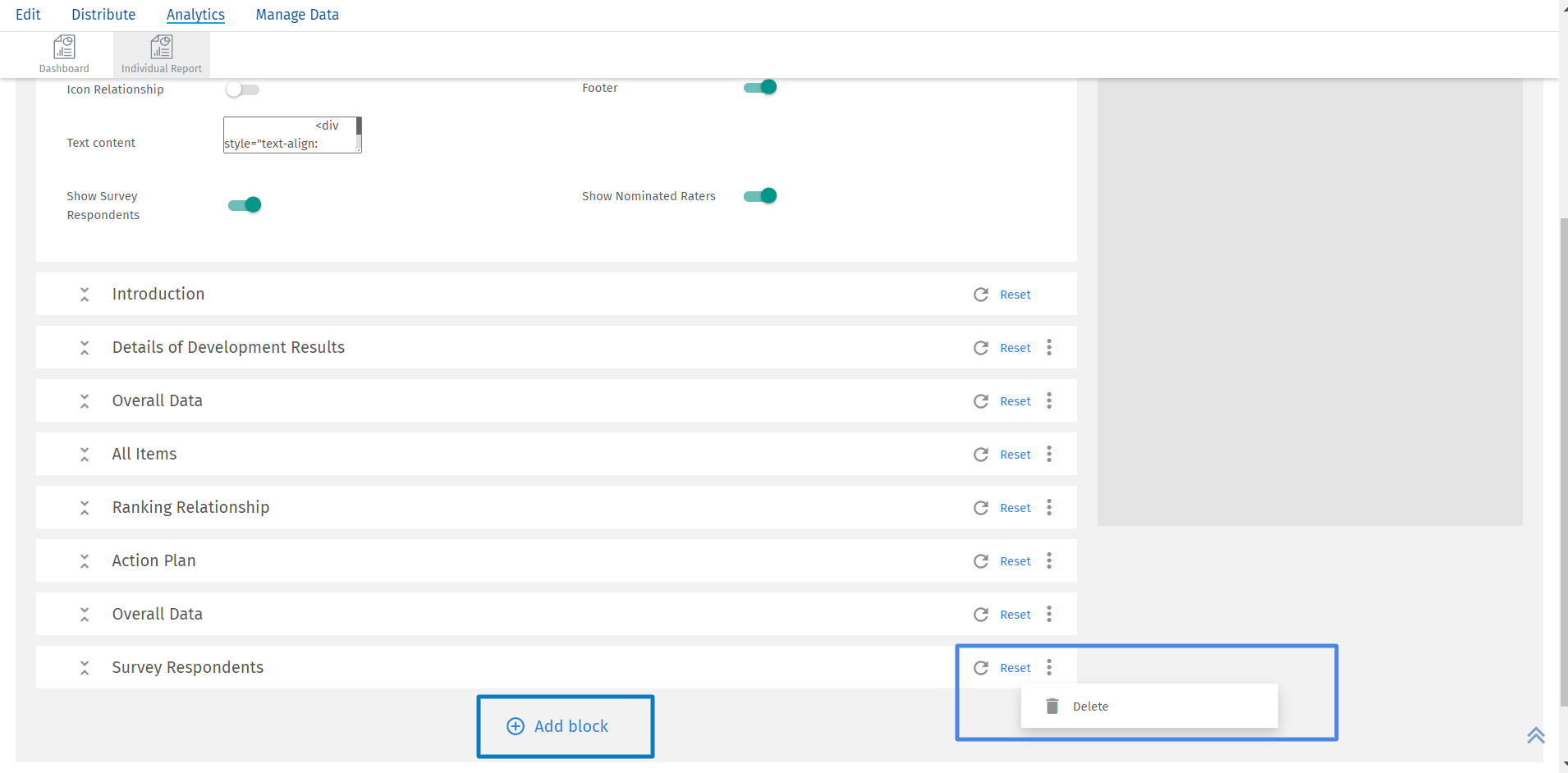The height and width of the screenshot is (773, 1568).
Task: Switch to the Manage Data tab
Action: [296, 14]
